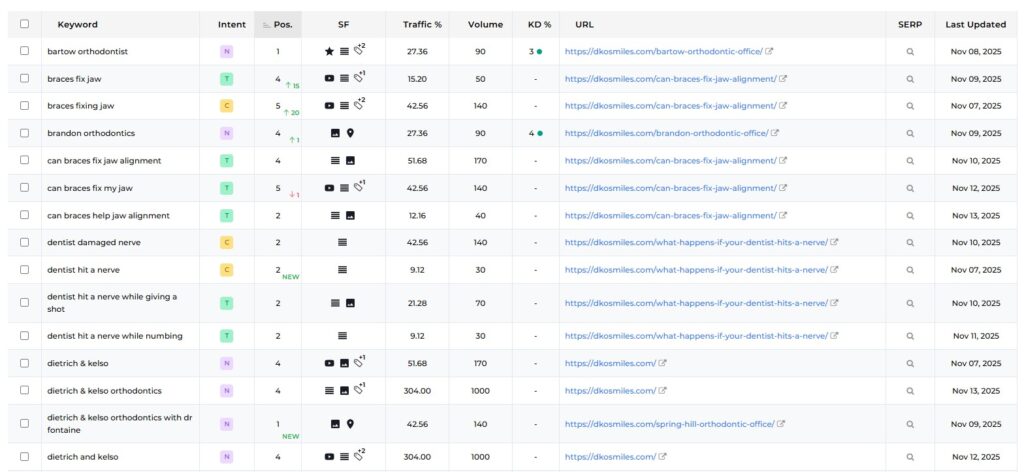This screenshot has width=1024, height=472.
Task: Click green KD dot for bartow orthodontist
Action: [539, 52]
